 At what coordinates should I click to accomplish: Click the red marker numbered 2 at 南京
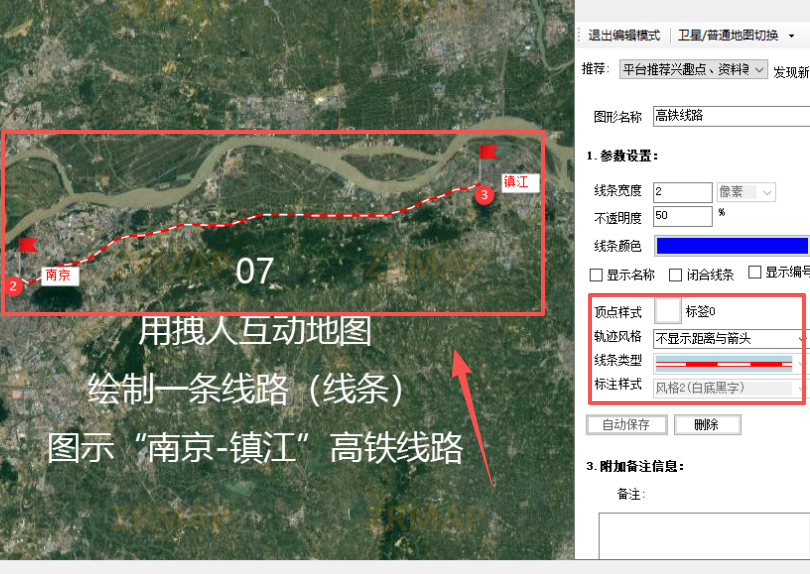(x=13, y=286)
